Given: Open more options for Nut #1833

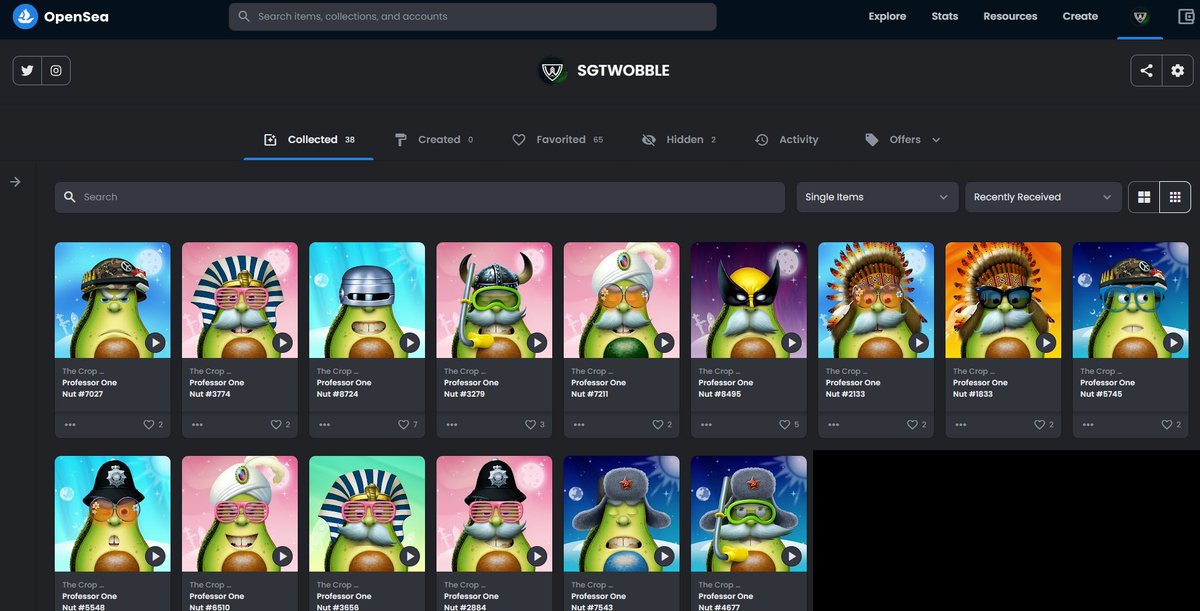Looking at the screenshot, I should (x=960, y=425).
